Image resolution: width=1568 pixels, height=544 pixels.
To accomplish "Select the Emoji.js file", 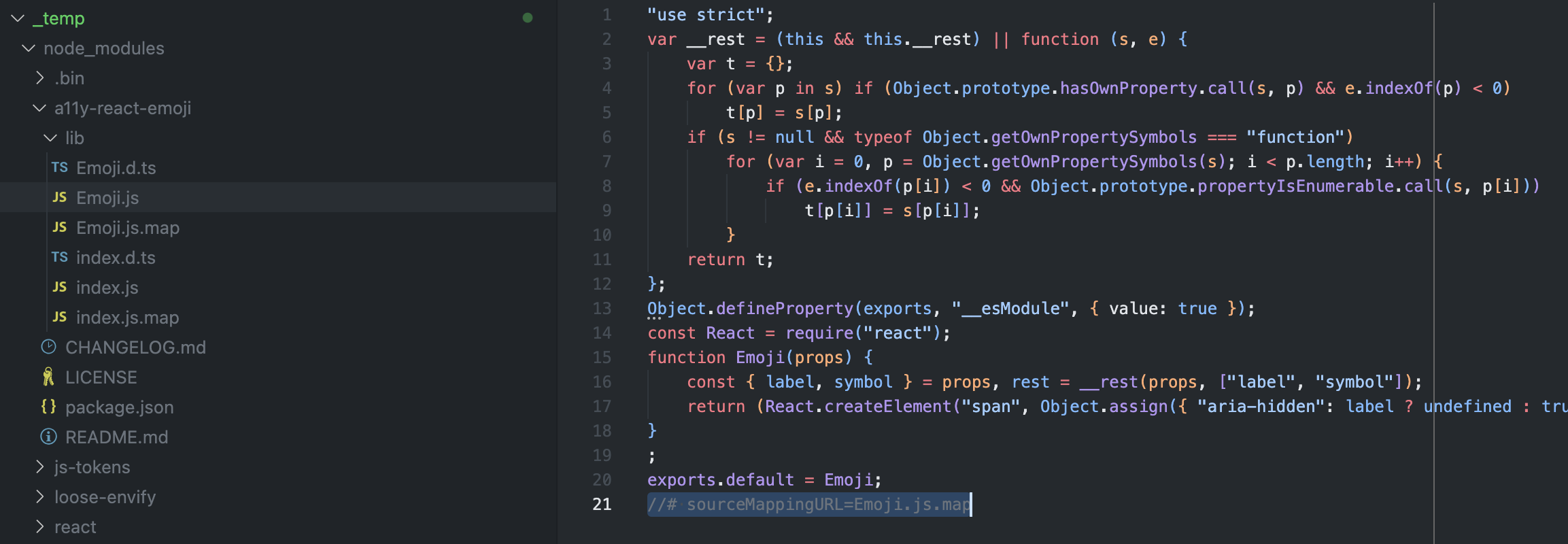I will [107, 198].
